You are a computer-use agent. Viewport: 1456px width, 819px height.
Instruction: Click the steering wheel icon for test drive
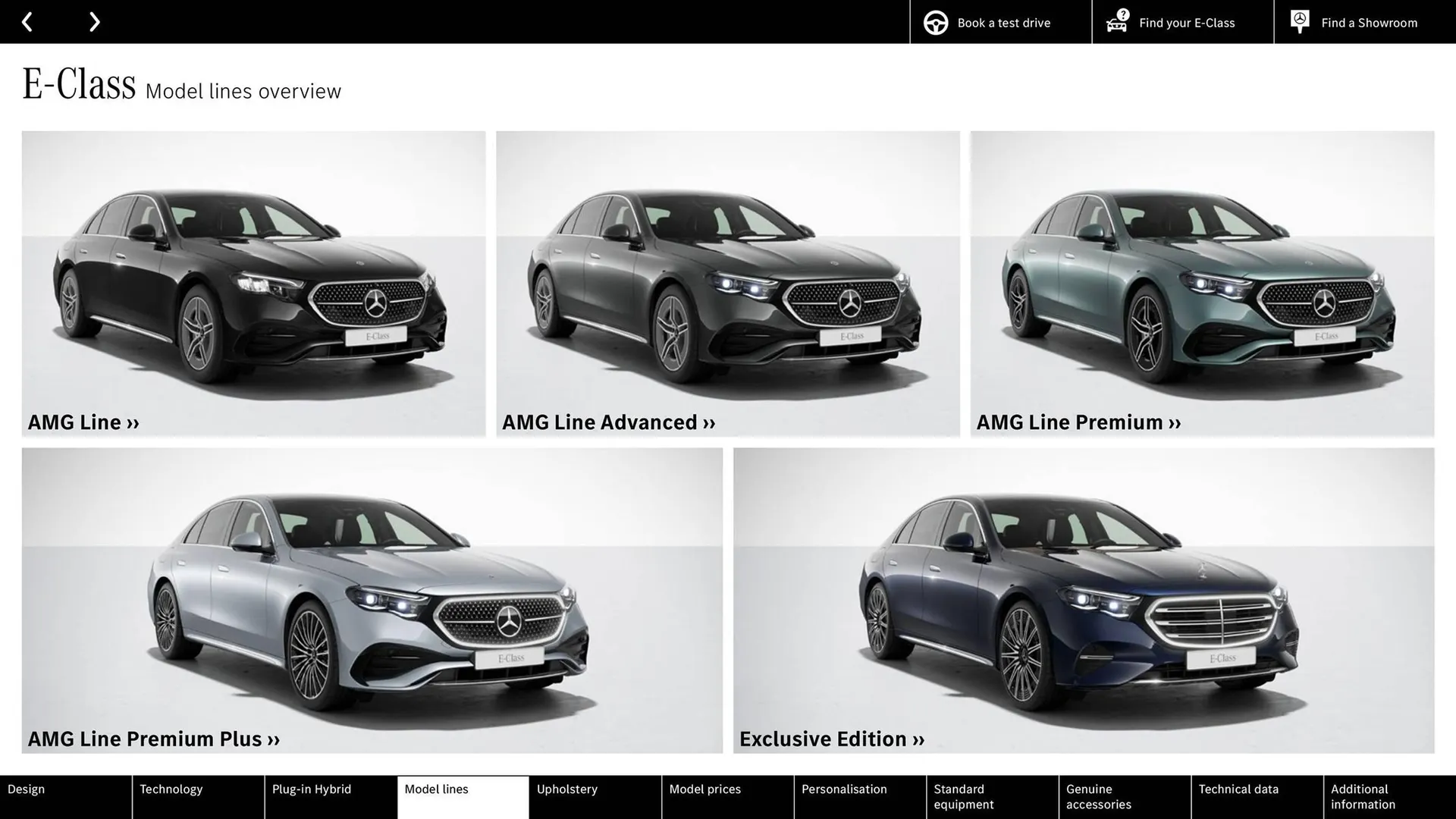coord(935,22)
